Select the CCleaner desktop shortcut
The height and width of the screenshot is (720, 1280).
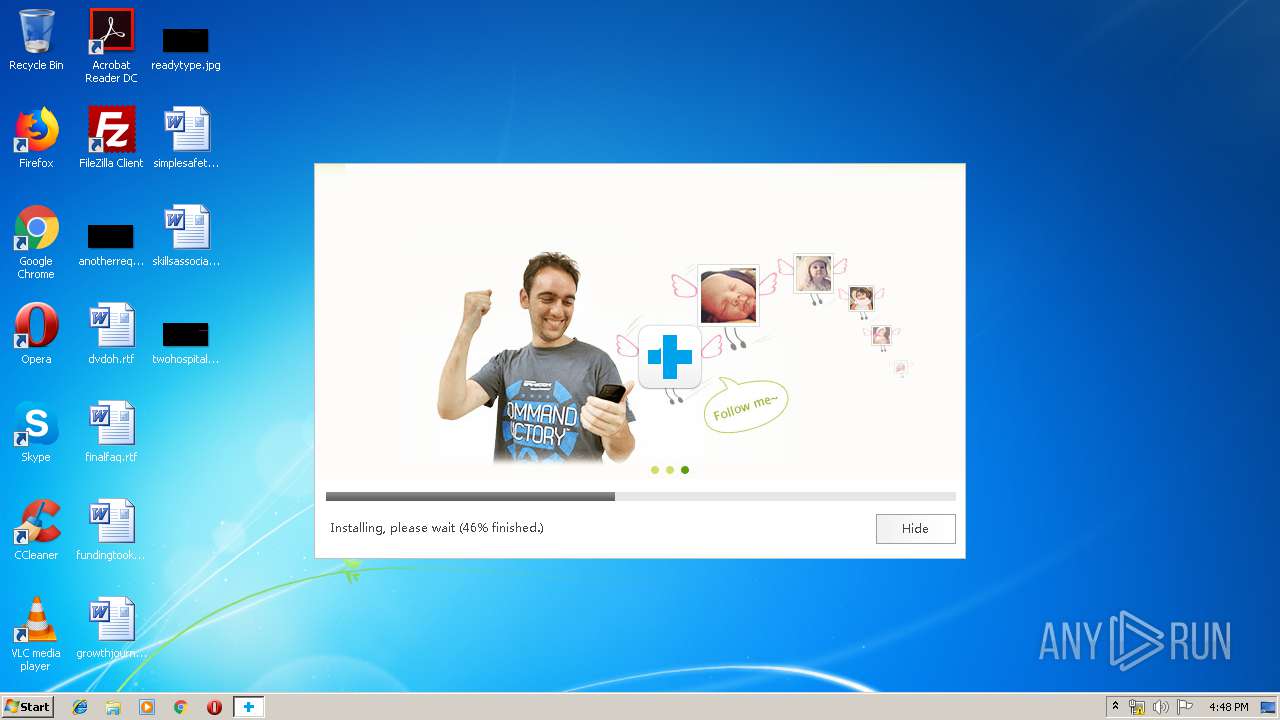point(36,531)
